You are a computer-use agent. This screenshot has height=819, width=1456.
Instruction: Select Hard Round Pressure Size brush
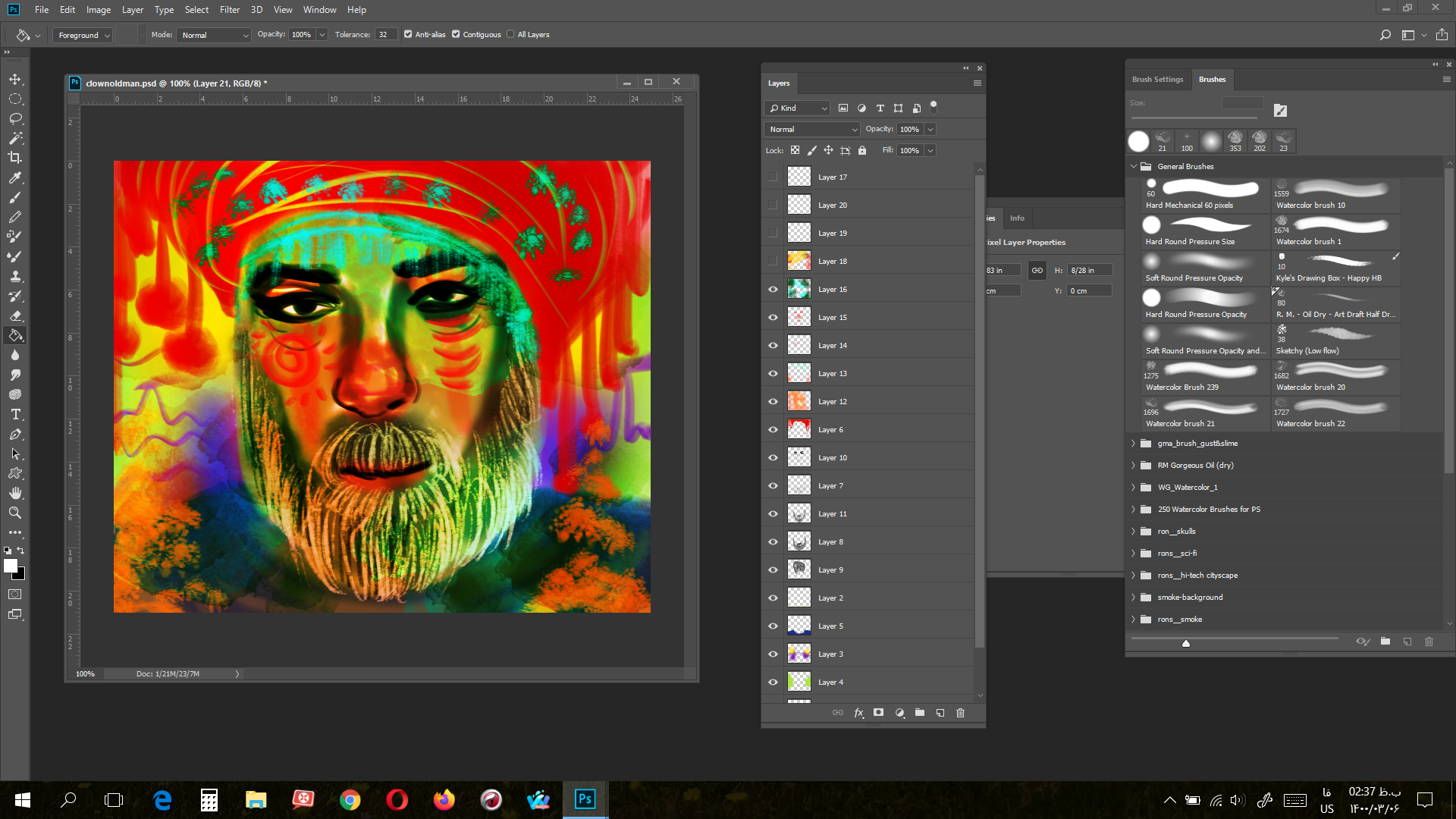pos(1205,231)
